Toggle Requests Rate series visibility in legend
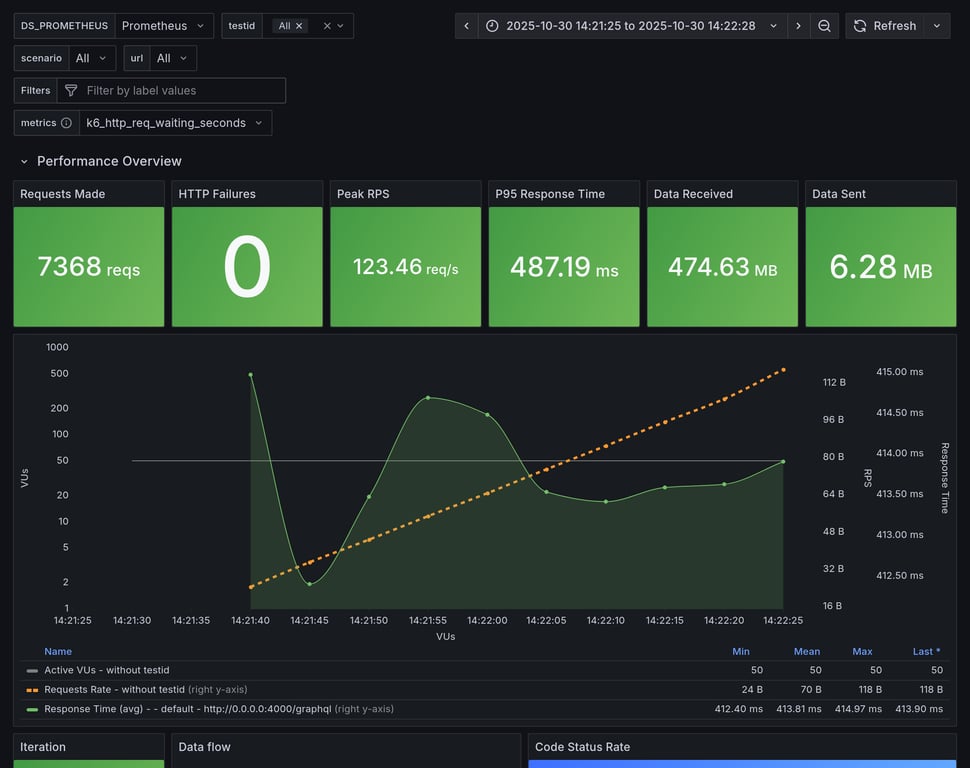The image size is (970, 768). 114,689
